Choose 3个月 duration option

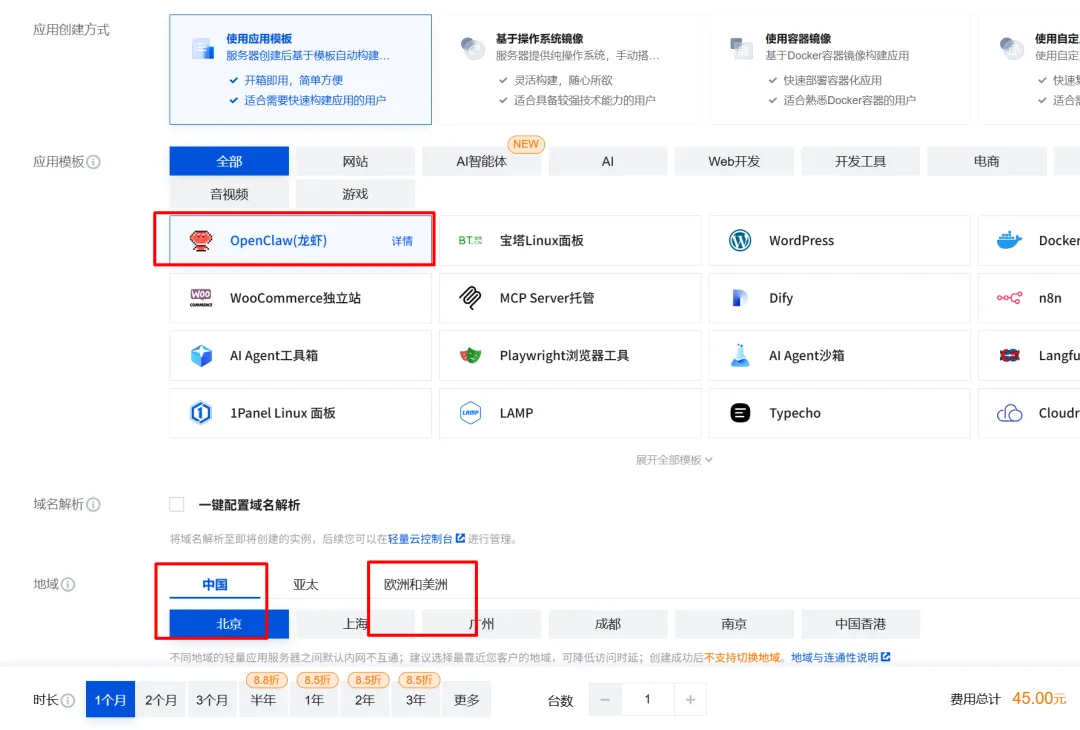212,700
